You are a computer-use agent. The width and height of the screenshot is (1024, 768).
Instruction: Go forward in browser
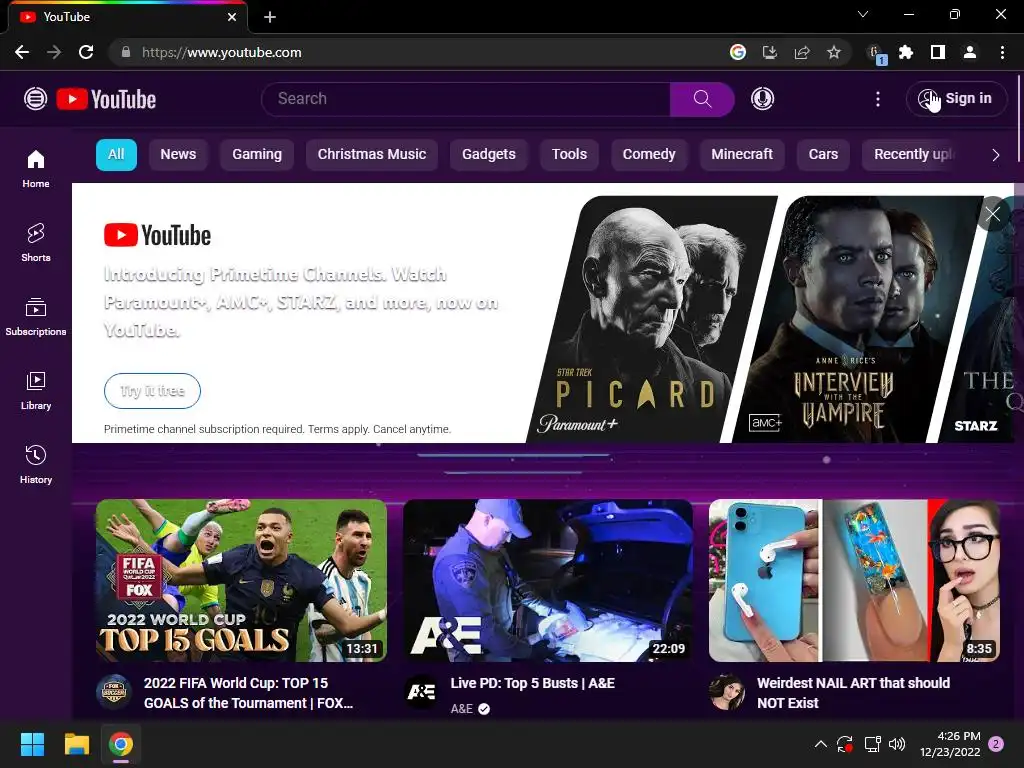(54, 52)
